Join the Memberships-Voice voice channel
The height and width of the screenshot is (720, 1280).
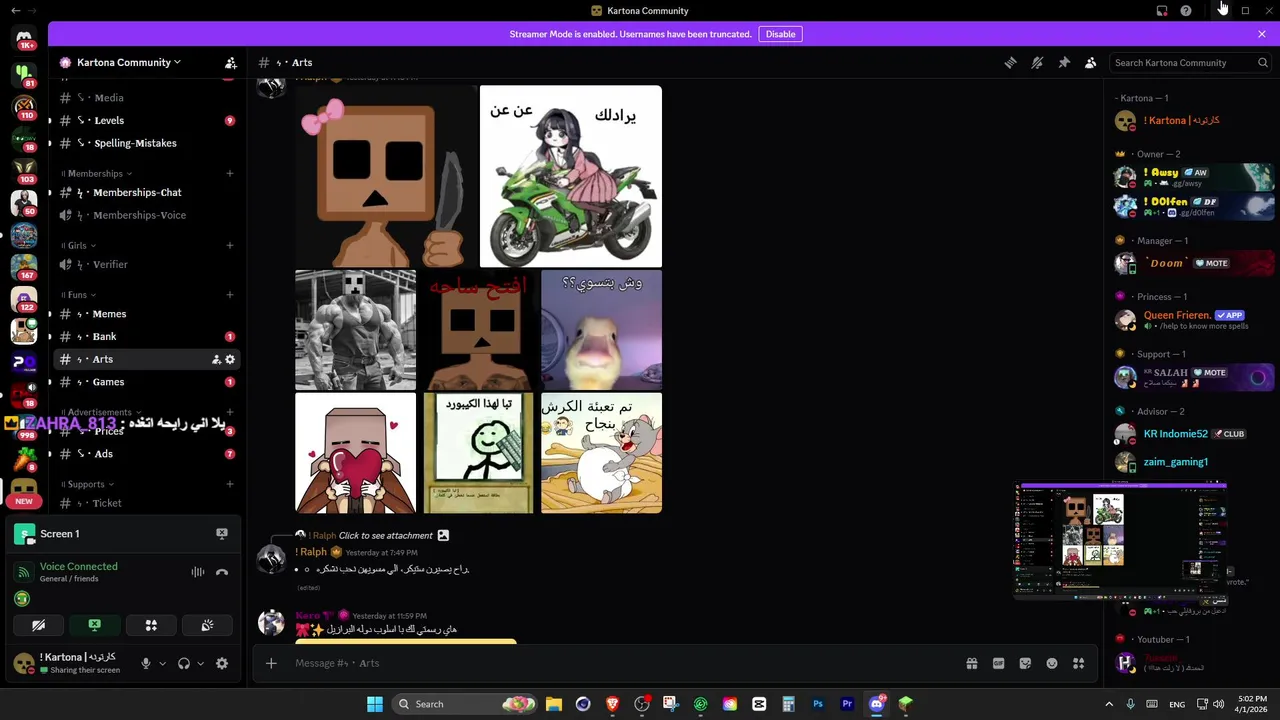tap(145, 215)
